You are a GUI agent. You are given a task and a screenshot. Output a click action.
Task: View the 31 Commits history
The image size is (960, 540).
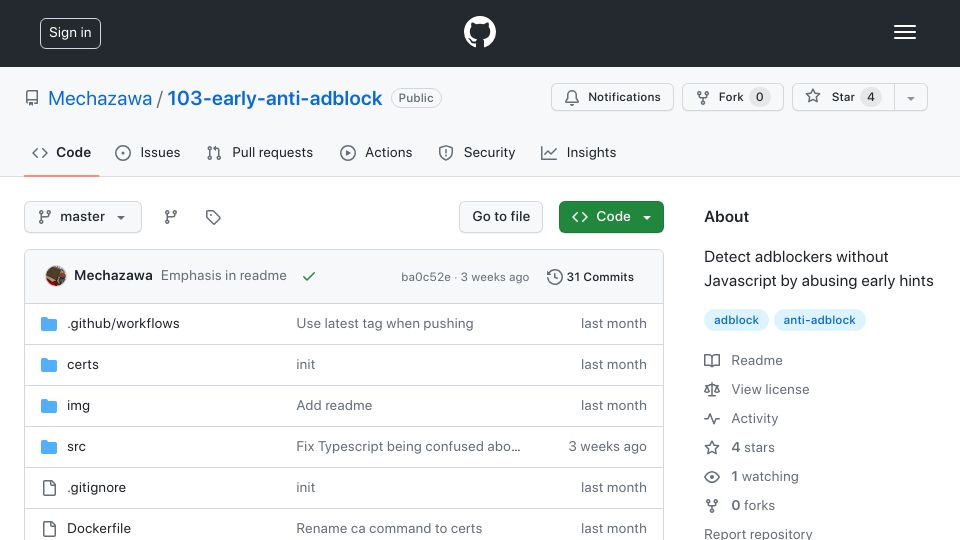pos(590,277)
